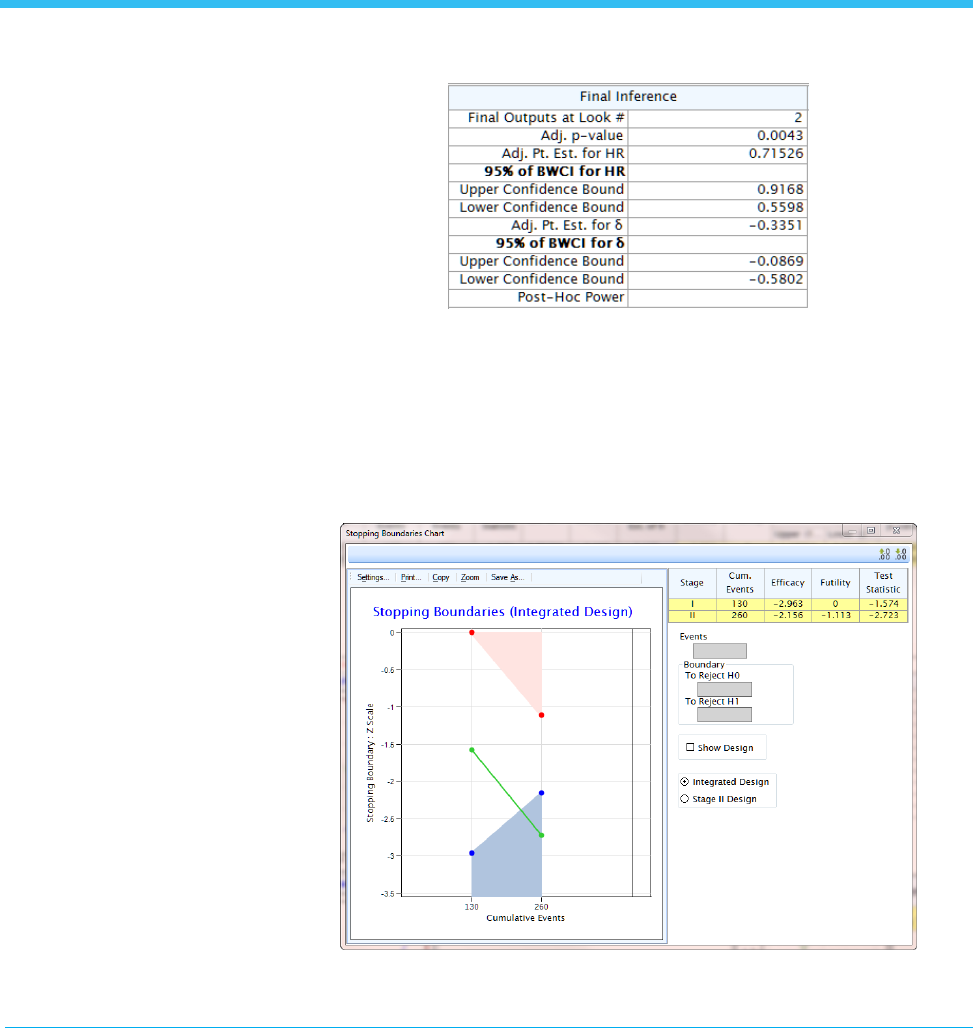
Task: Click the Final Outputs at Look # label
Action: point(546,118)
